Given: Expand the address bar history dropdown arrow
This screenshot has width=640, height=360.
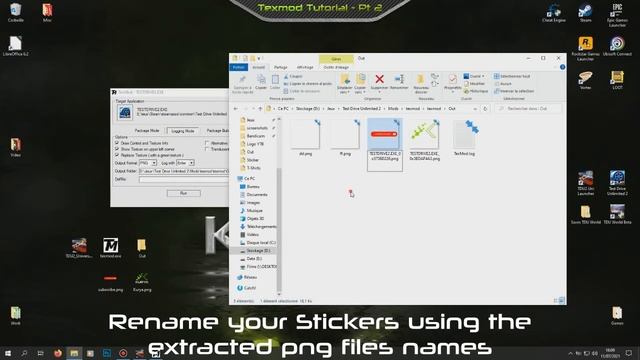Looking at the screenshot, I should click(475, 109).
